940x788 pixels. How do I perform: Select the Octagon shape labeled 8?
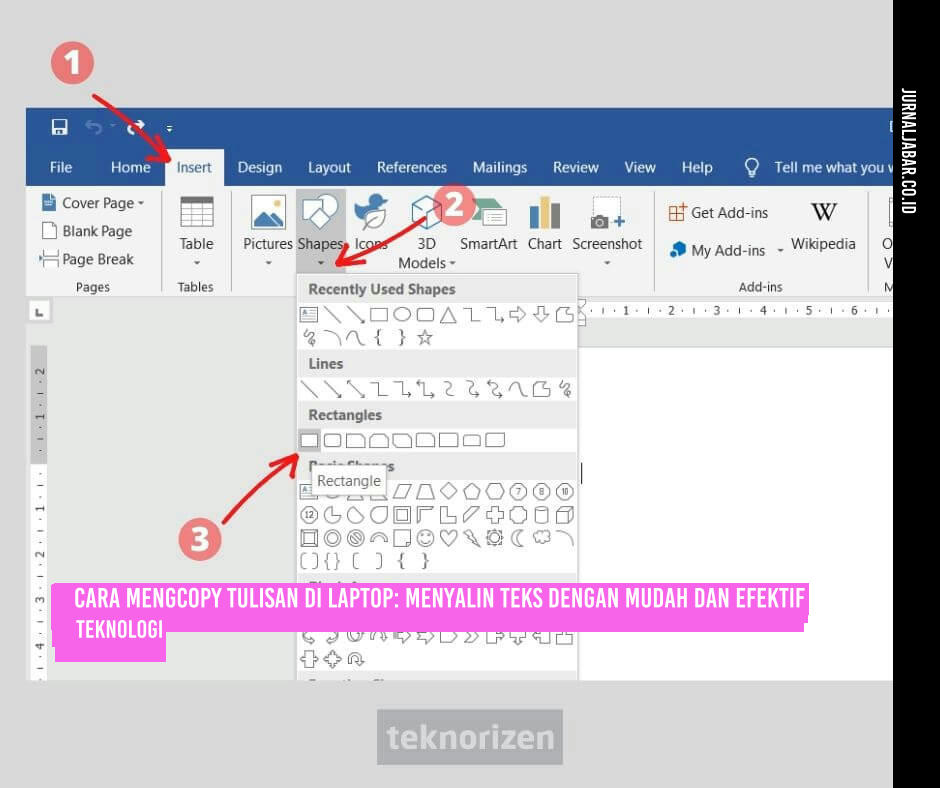541,492
